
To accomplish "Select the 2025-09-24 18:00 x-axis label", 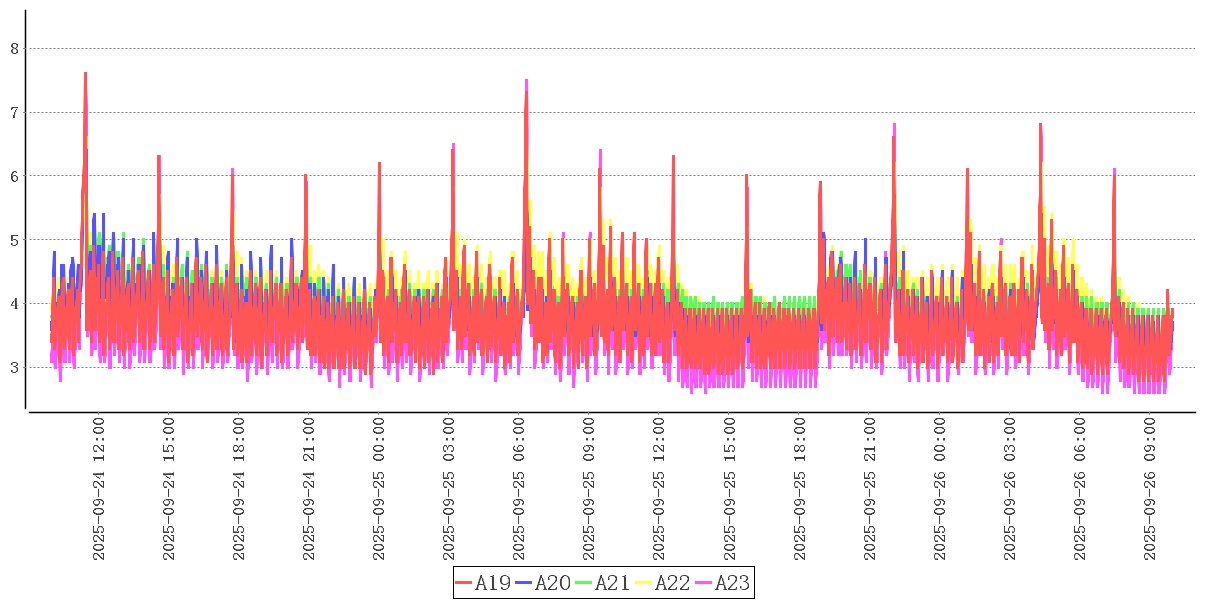I will coord(239,490).
